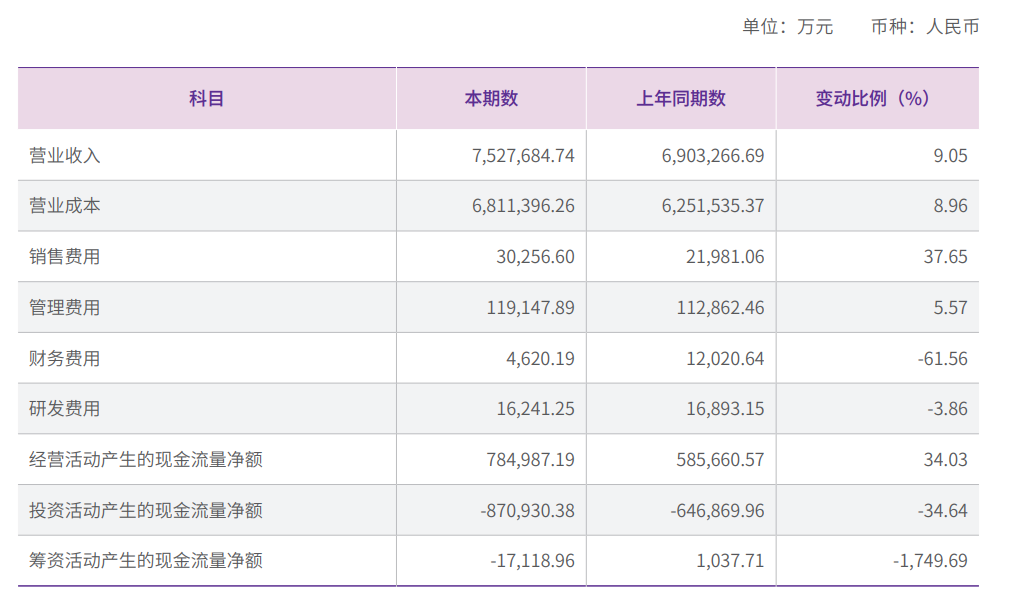Click the 37.65 percentage cell

coord(944,257)
